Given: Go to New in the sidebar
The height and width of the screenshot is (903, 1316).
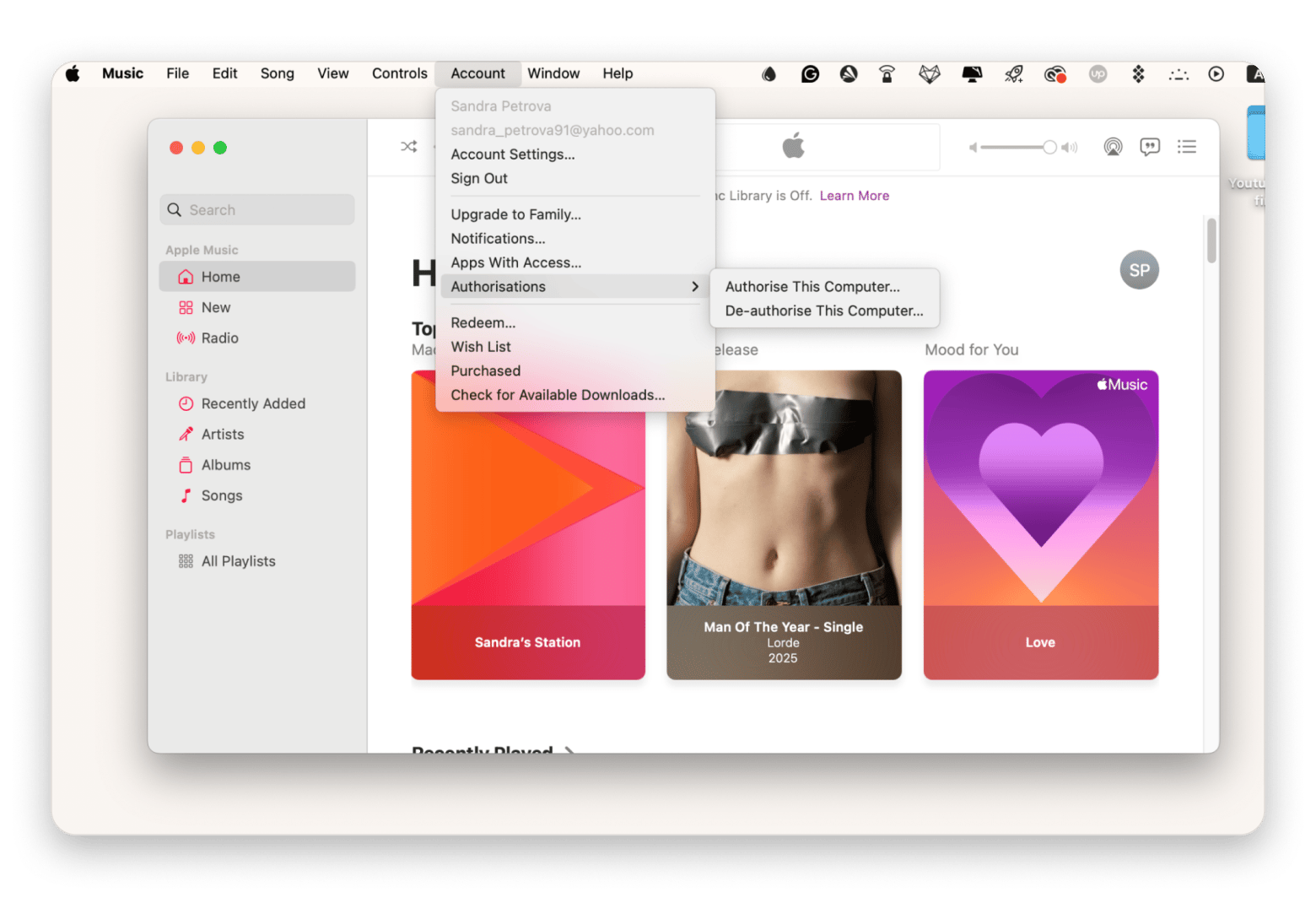Looking at the screenshot, I should pos(215,308).
